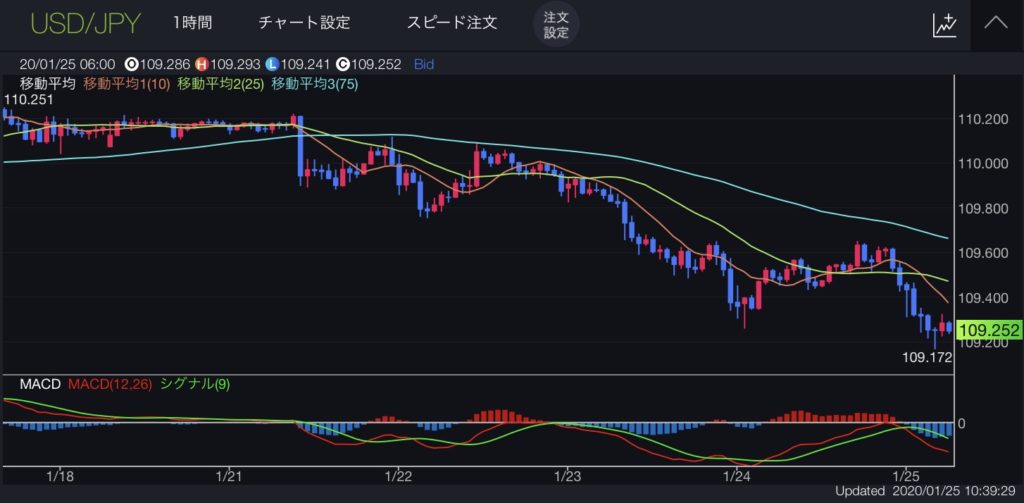1024x503 pixels.
Task: Click the 移動平均1(10) legend label
Action: pos(127,84)
